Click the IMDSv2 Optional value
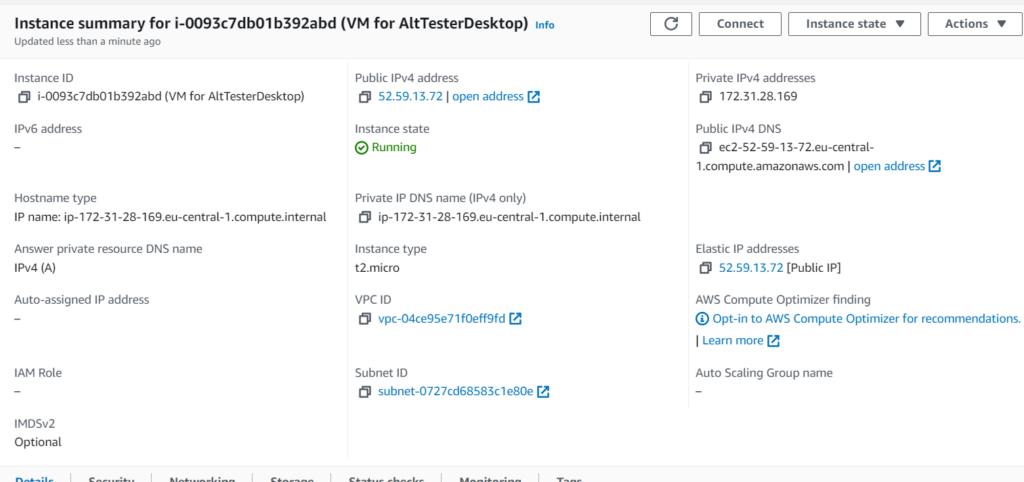 pos(38,442)
